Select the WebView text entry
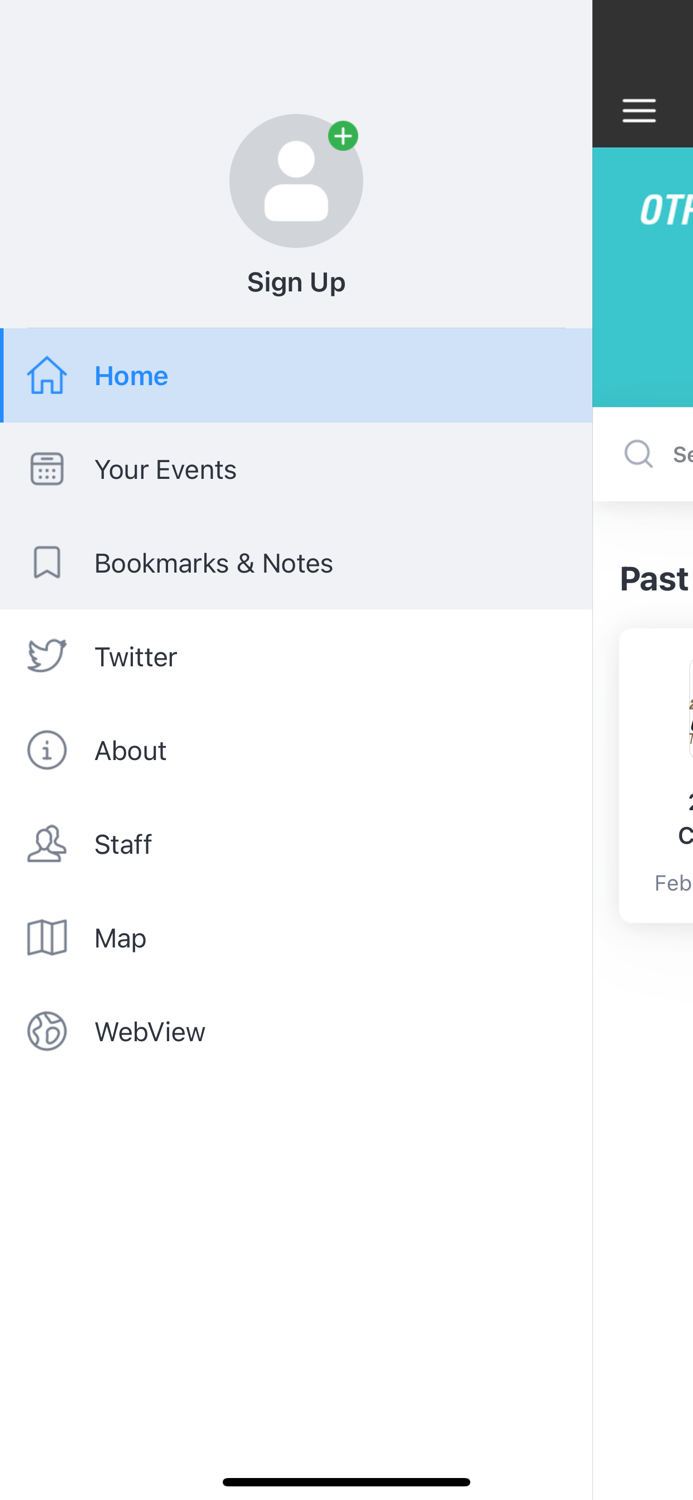The height and width of the screenshot is (1500, 693). [150, 1031]
